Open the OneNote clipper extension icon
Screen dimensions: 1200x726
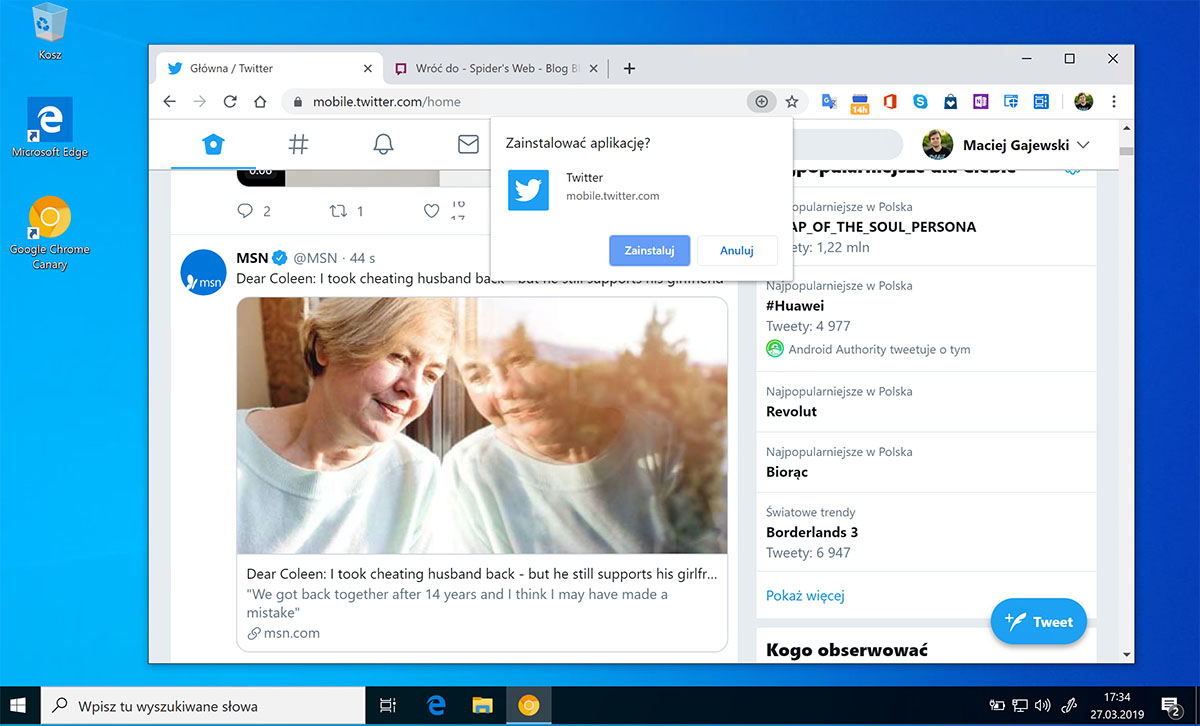(981, 101)
